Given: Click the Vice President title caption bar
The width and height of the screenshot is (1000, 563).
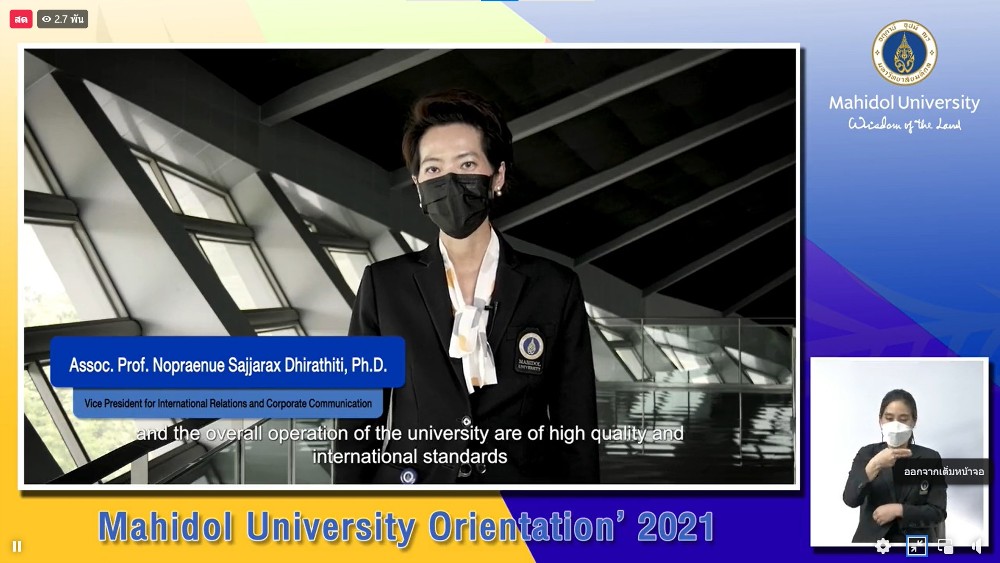Looking at the screenshot, I should tap(228, 404).
